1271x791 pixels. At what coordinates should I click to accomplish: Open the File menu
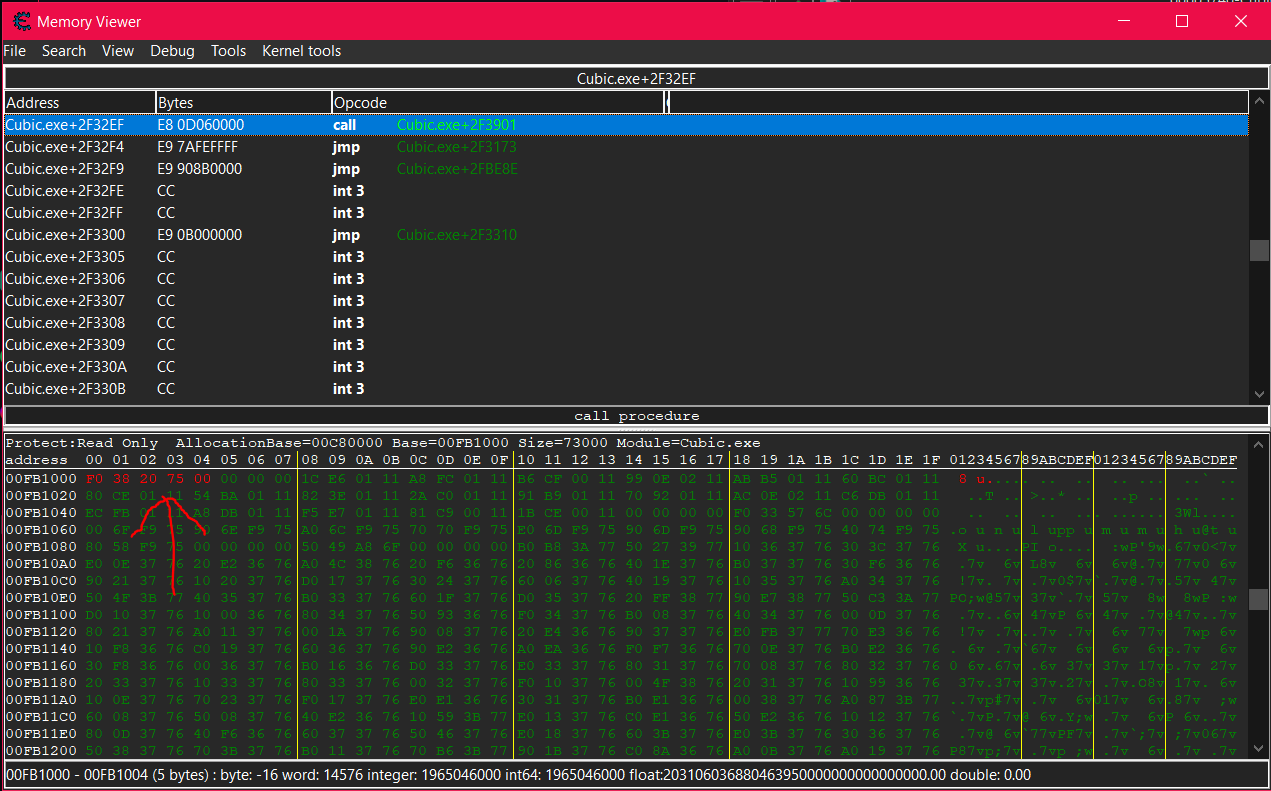(x=15, y=51)
